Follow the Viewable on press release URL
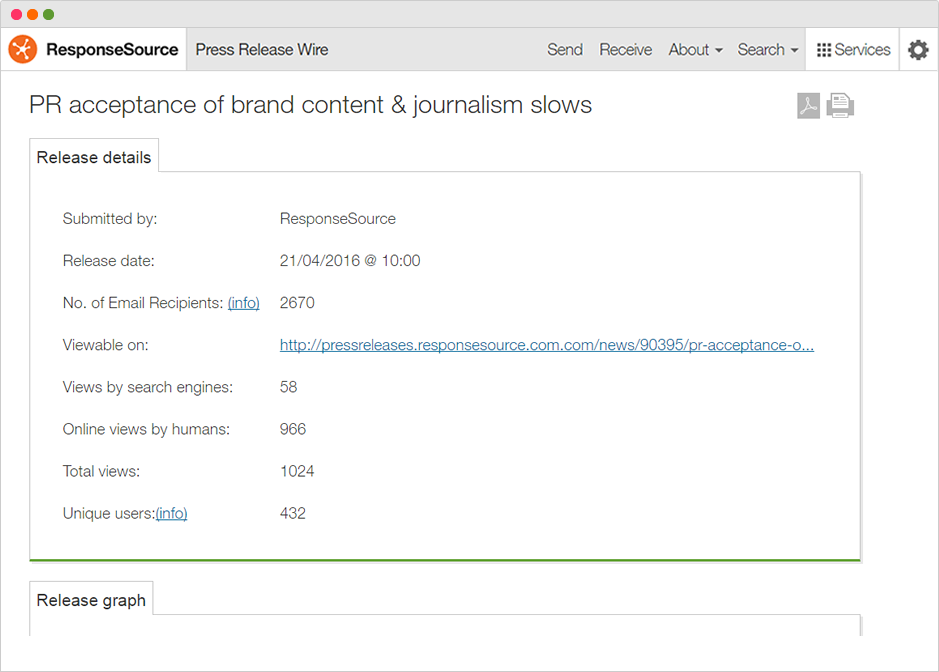The width and height of the screenshot is (939, 672). click(x=546, y=345)
